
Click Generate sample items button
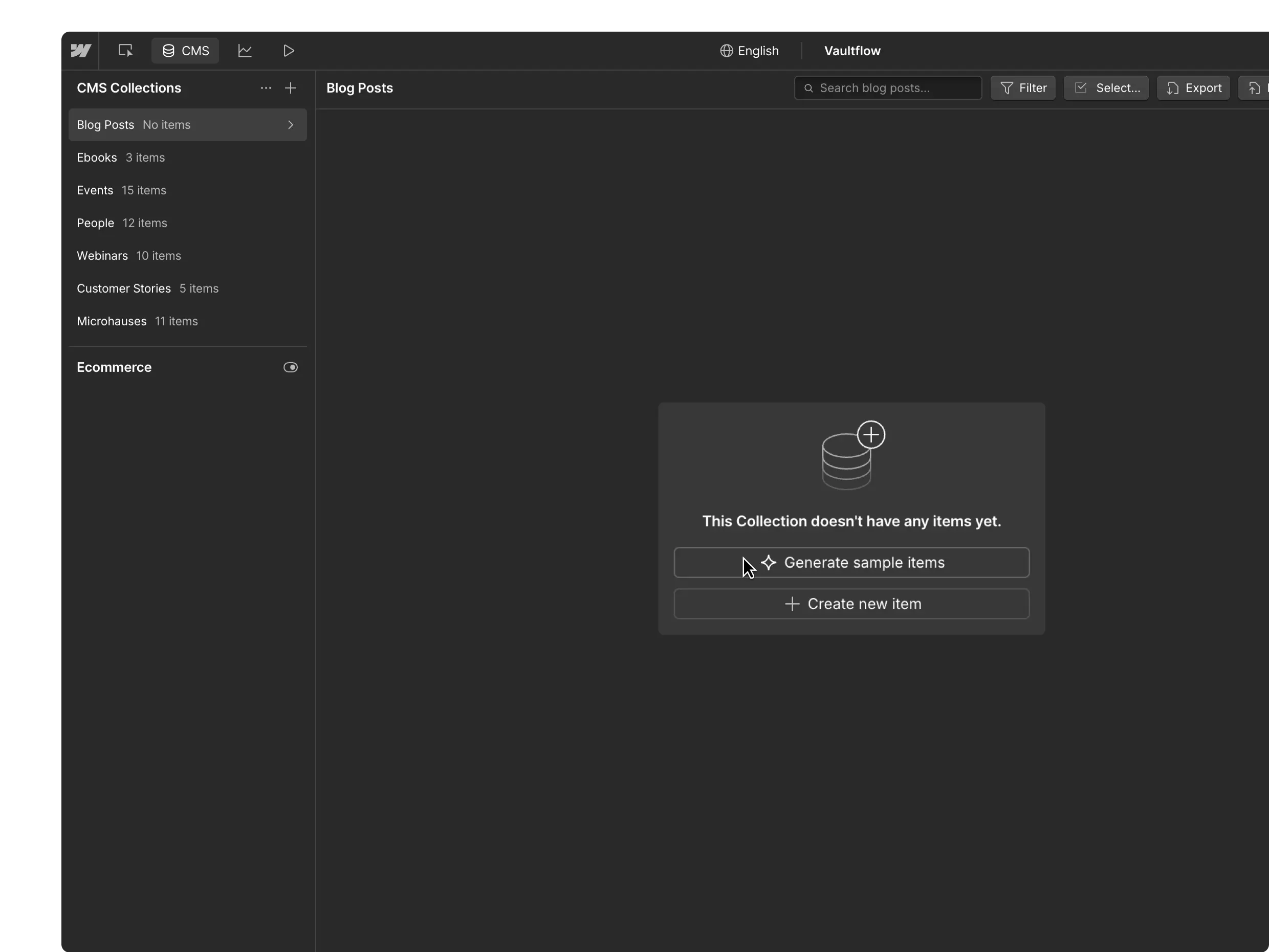[x=851, y=562]
